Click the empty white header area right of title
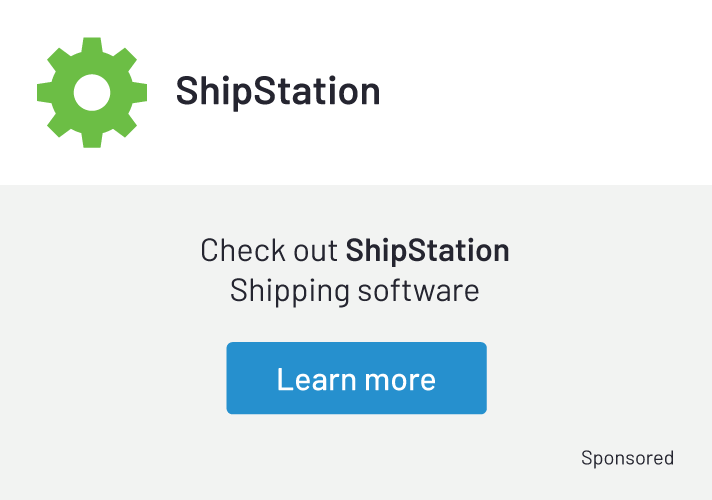Image resolution: width=712 pixels, height=500 pixels. [550, 92]
